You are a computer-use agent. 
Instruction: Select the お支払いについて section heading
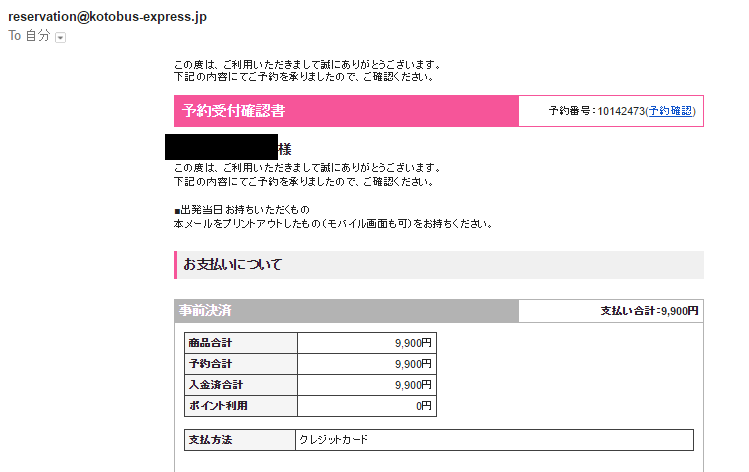pos(233,265)
